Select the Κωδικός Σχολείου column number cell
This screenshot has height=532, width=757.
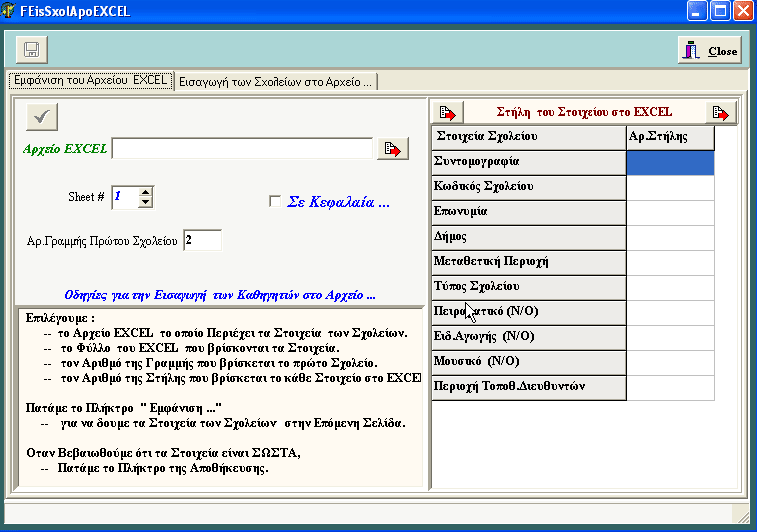click(x=670, y=187)
